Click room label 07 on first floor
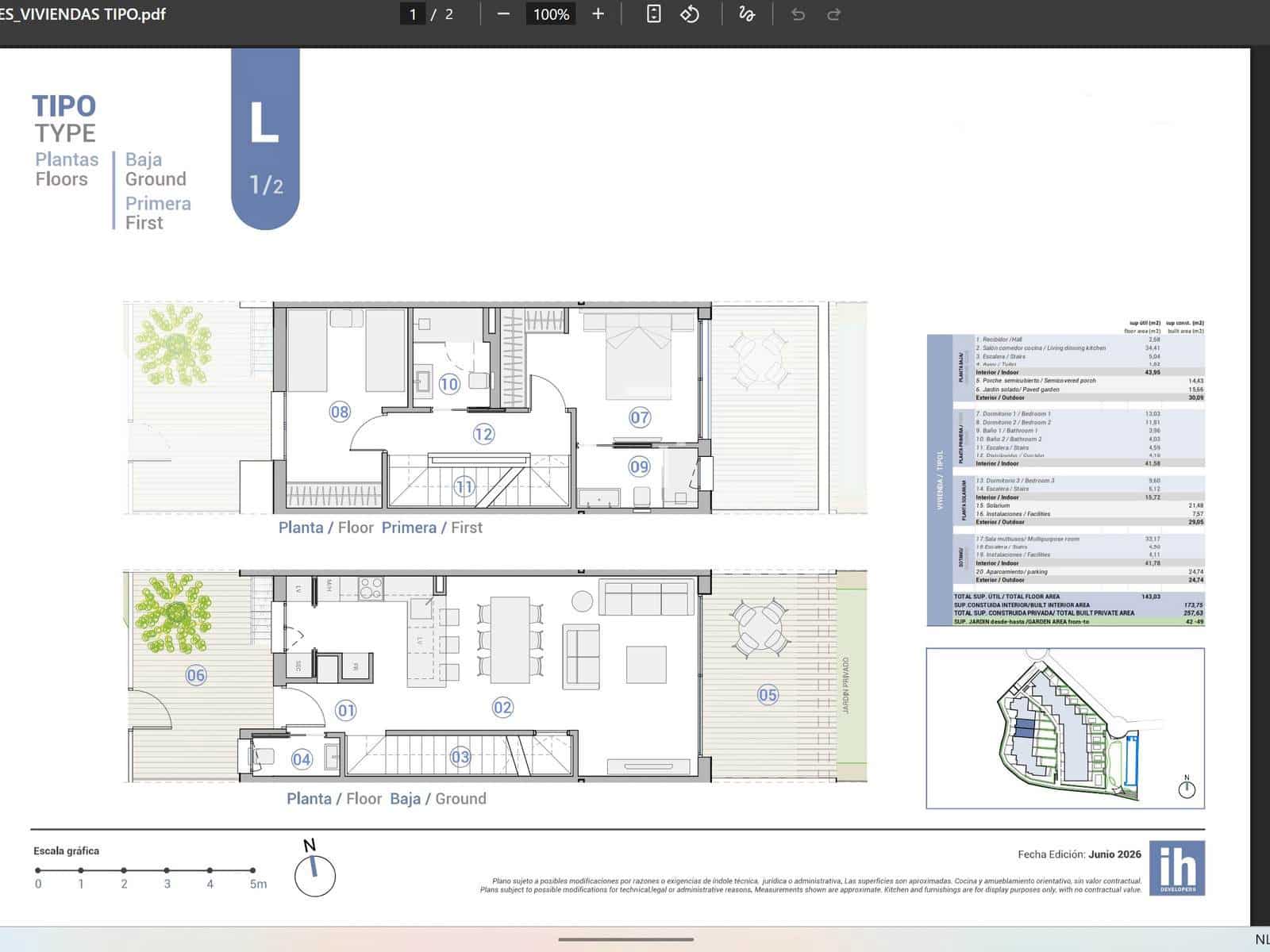 (x=640, y=417)
